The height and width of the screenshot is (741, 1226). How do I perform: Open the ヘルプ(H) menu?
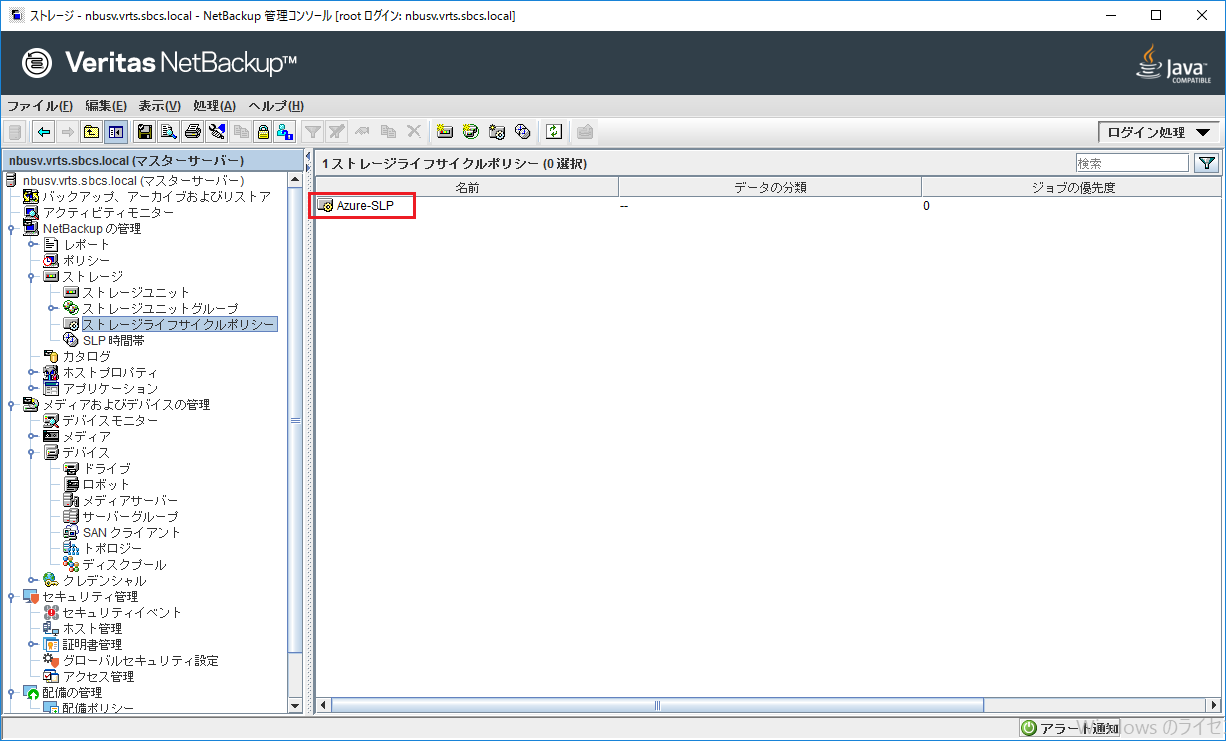click(x=276, y=106)
